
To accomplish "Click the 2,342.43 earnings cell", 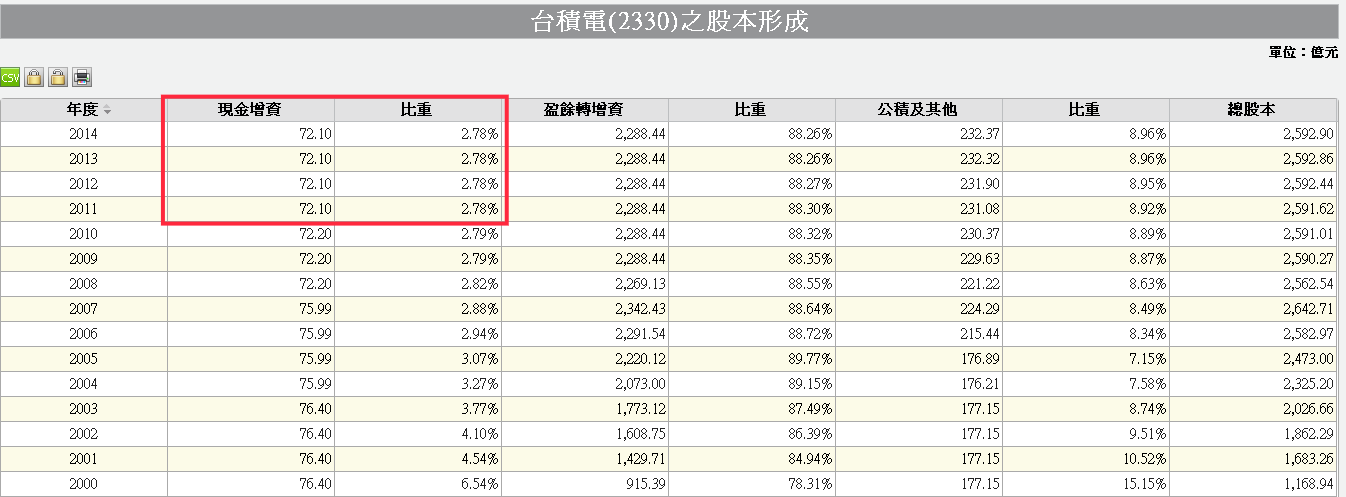I will 585,308.
